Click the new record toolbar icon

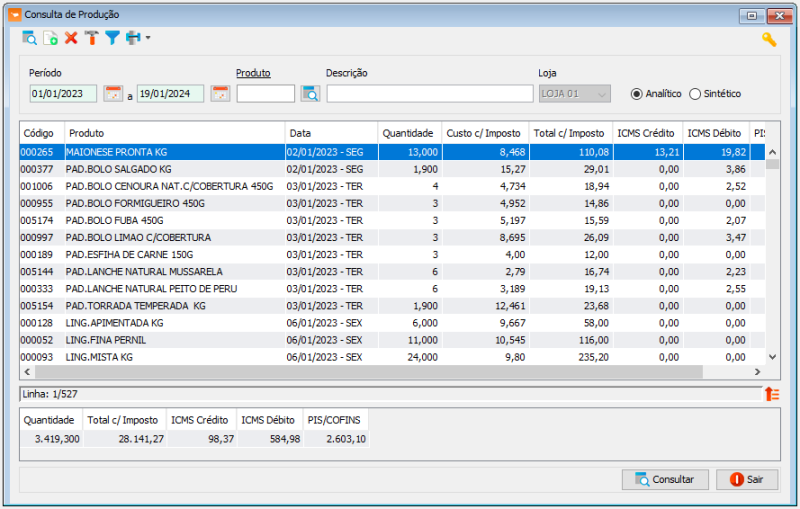point(51,38)
